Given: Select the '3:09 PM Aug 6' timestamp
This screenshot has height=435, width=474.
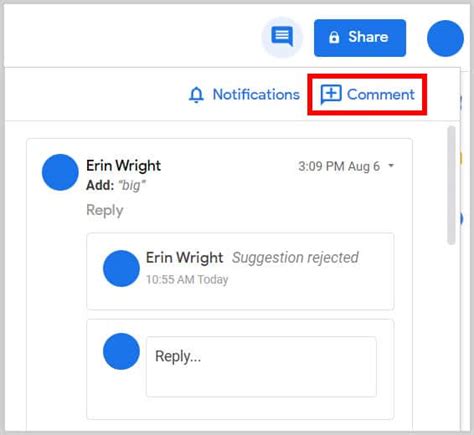Looking at the screenshot, I should pyautogui.click(x=339, y=166).
